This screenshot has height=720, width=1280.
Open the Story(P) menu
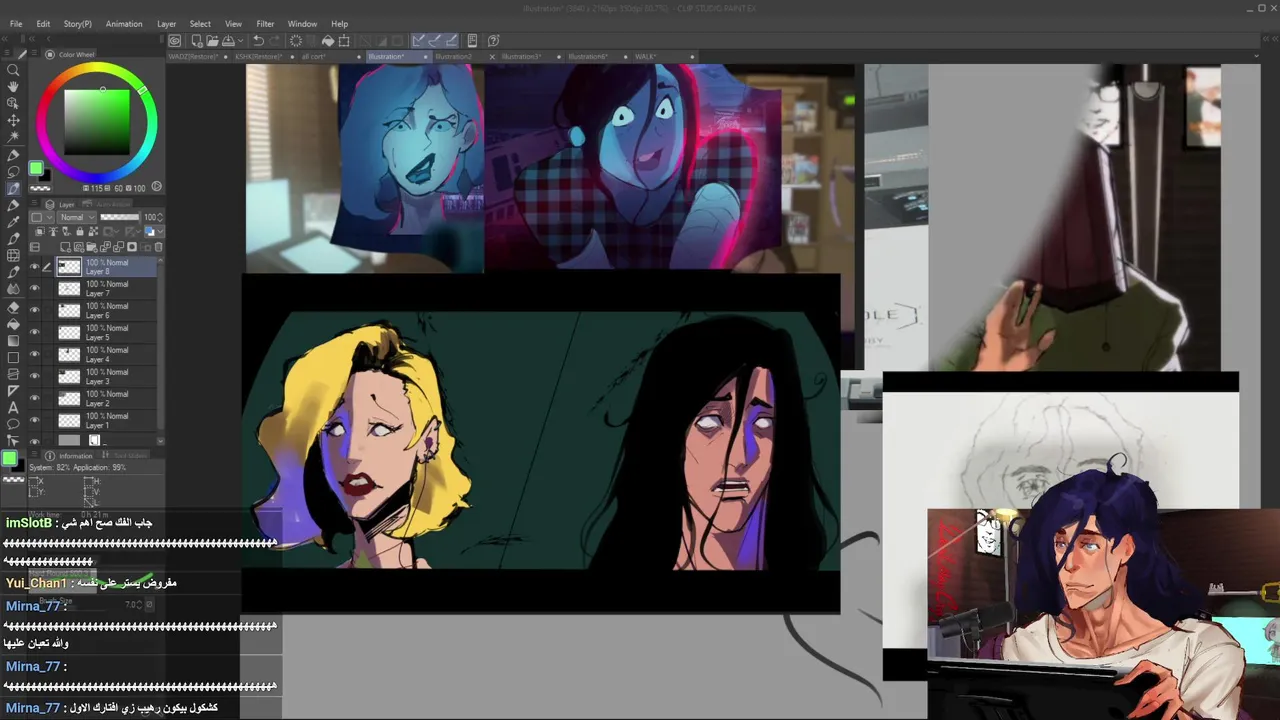point(77,24)
